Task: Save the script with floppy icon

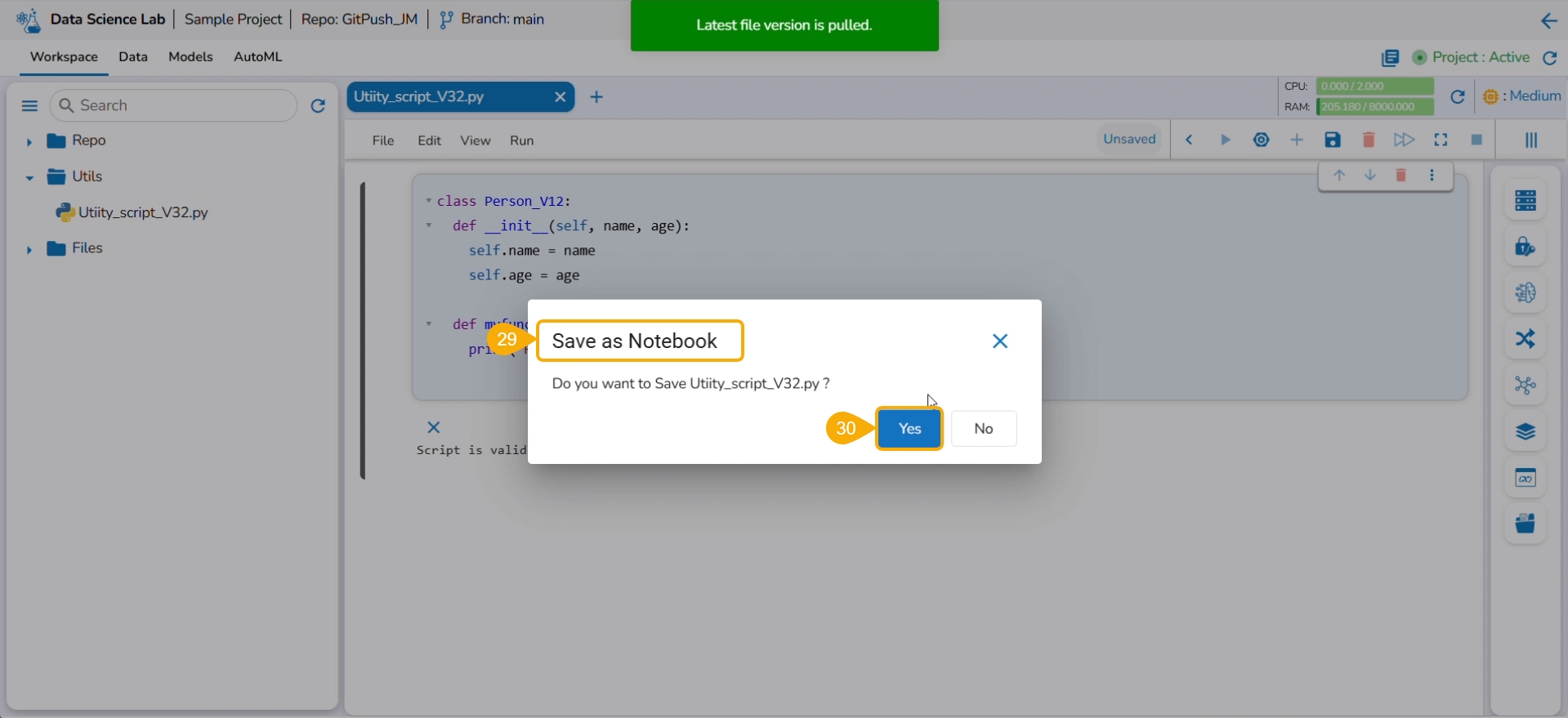Action: pos(1333,140)
